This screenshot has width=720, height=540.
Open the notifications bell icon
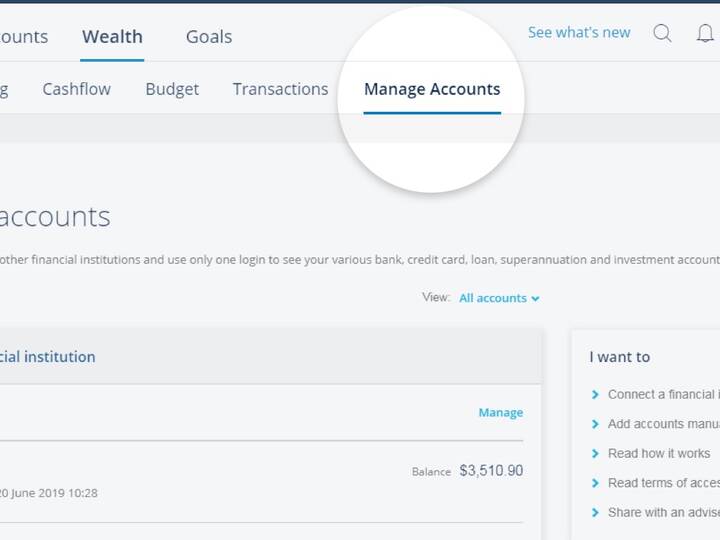coord(705,33)
